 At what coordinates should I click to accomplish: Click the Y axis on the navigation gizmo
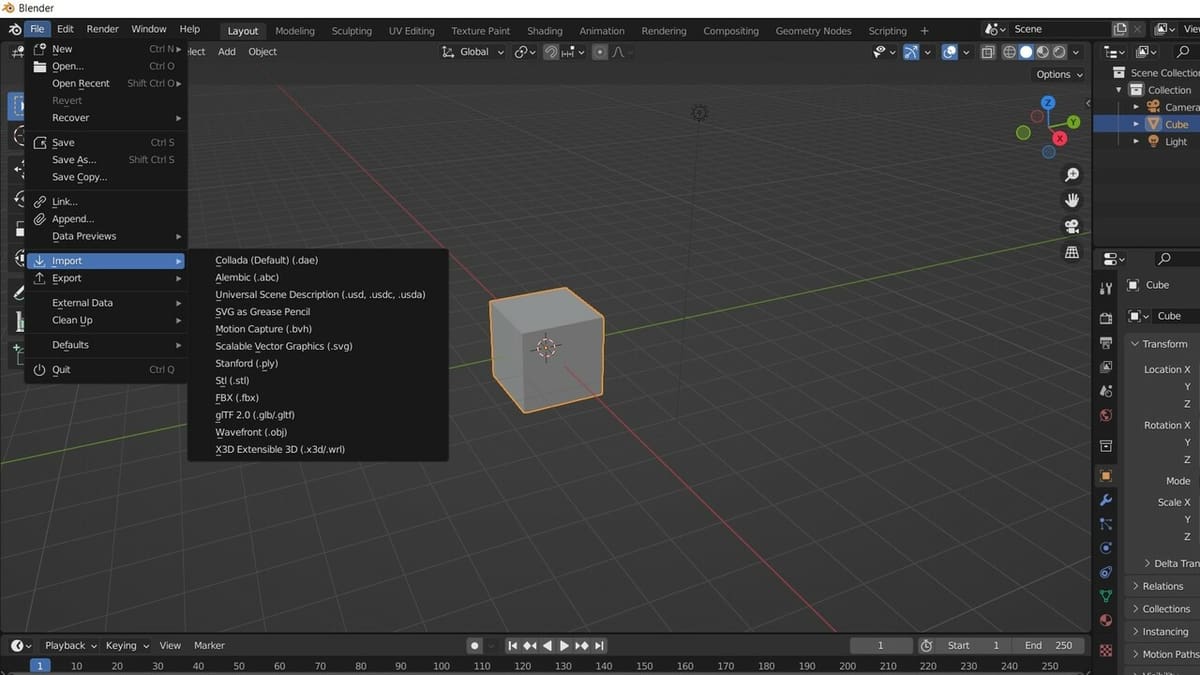pyautogui.click(x=1073, y=122)
